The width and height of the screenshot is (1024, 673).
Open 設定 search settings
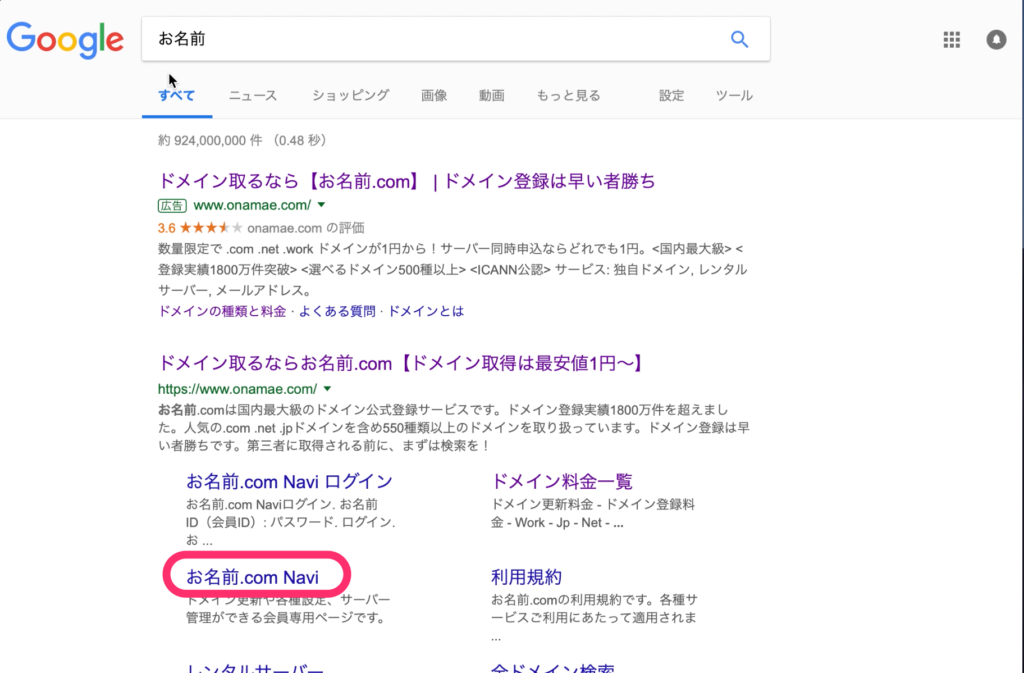point(671,96)
